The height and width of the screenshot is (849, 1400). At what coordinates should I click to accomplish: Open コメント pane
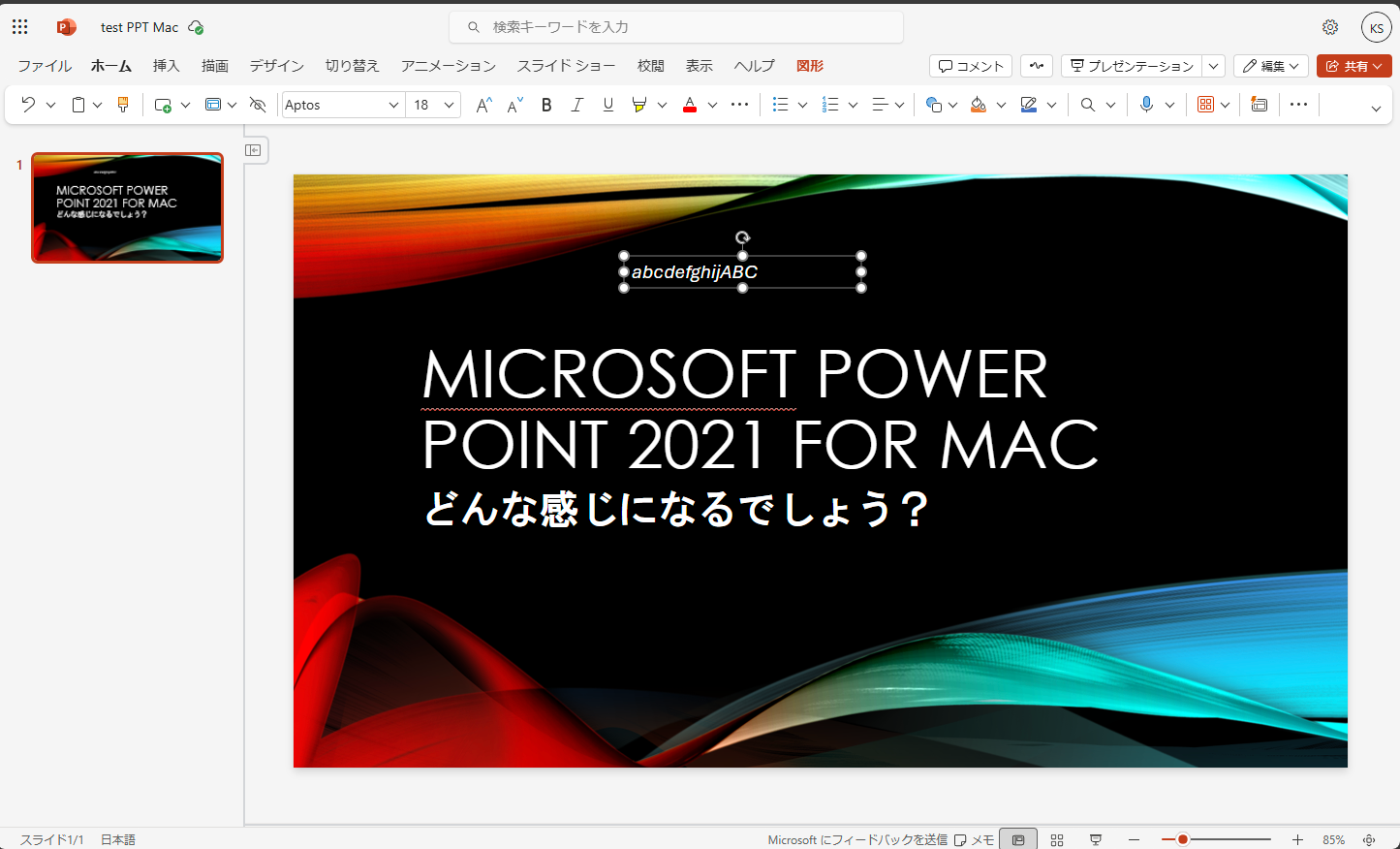pos(969,65)
